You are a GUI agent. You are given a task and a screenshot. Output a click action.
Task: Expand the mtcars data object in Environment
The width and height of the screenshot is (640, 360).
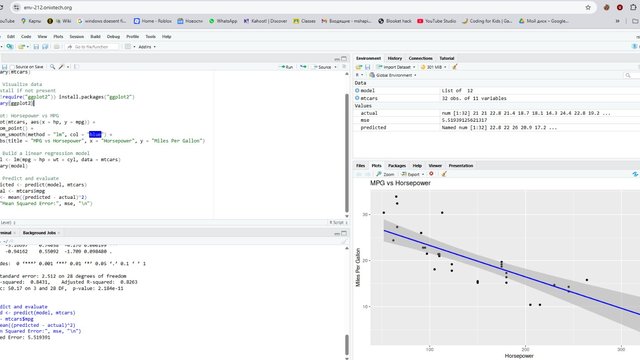[357, 98]
